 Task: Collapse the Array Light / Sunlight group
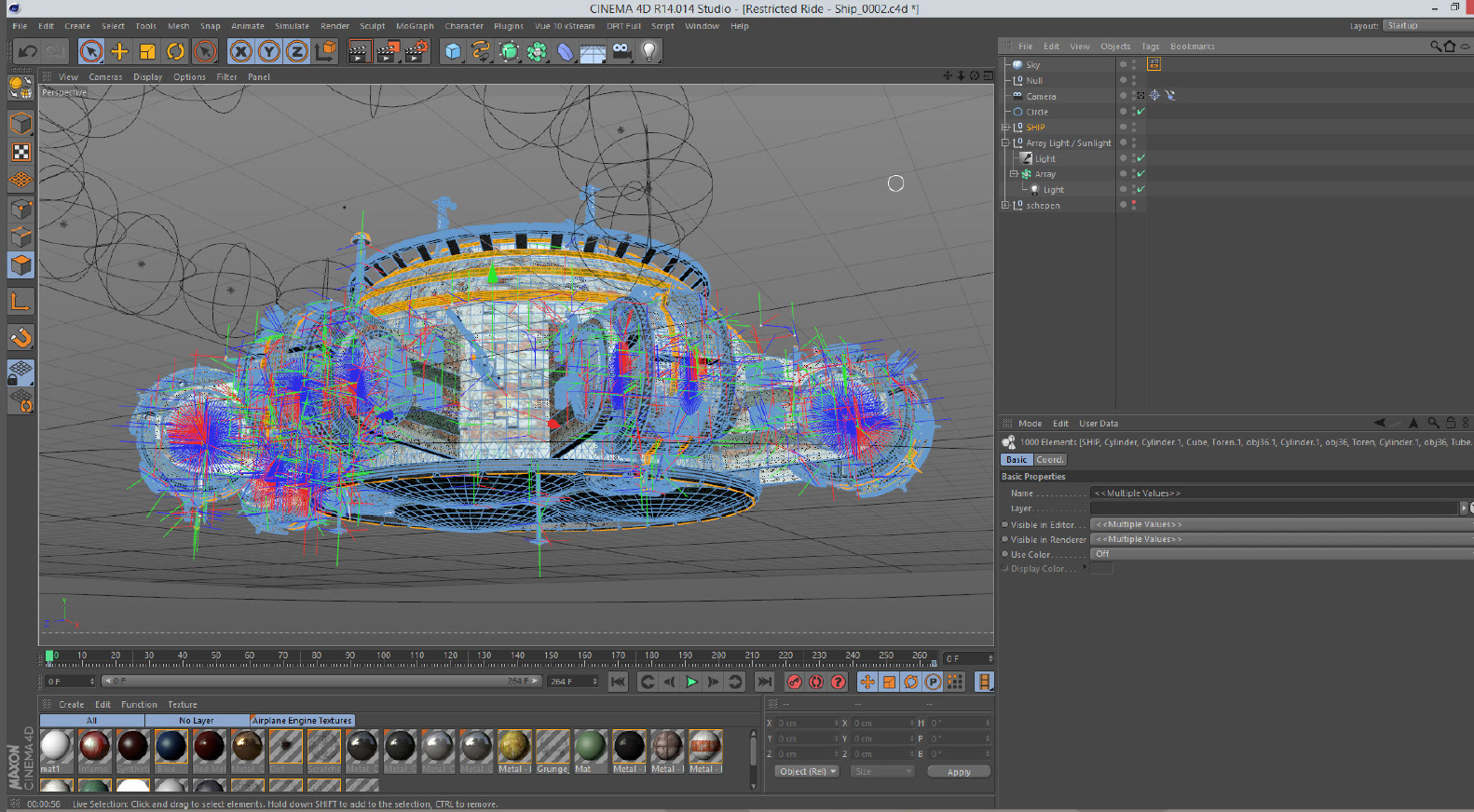[1005, 143]
